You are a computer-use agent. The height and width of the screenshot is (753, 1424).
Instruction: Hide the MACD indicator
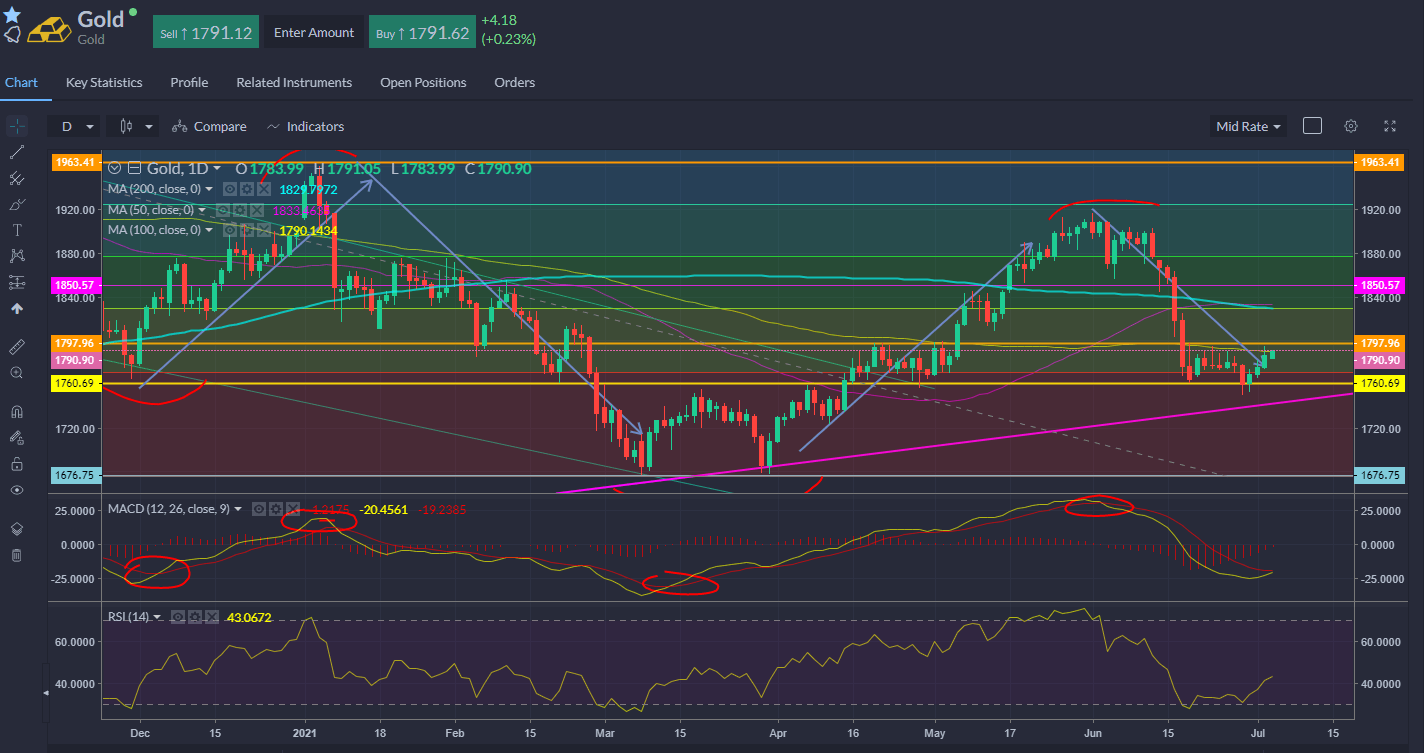[x=259, y=509]
